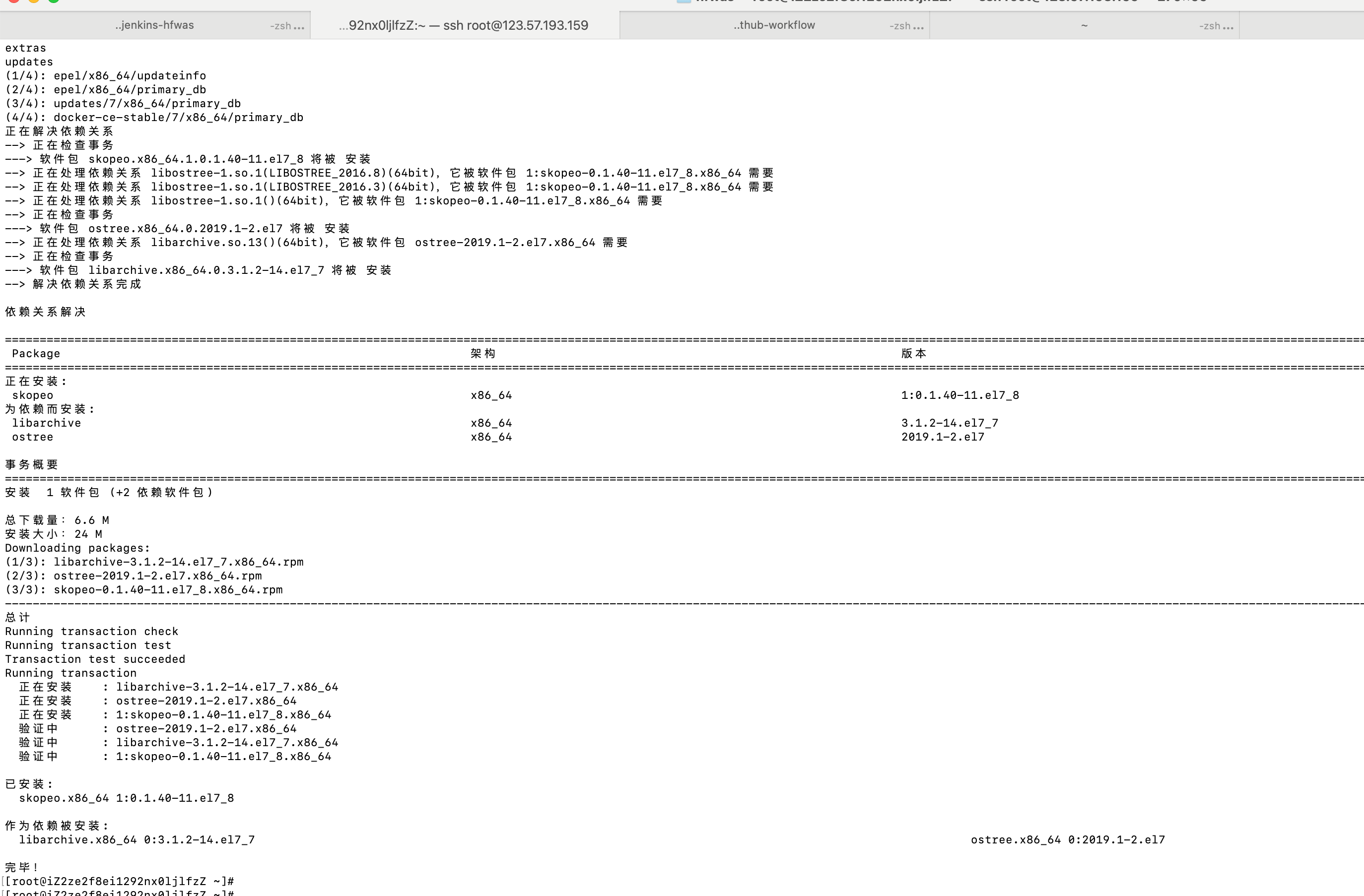Click the 'Package' column header
The image size is (1364, 896).
point(36,353)
